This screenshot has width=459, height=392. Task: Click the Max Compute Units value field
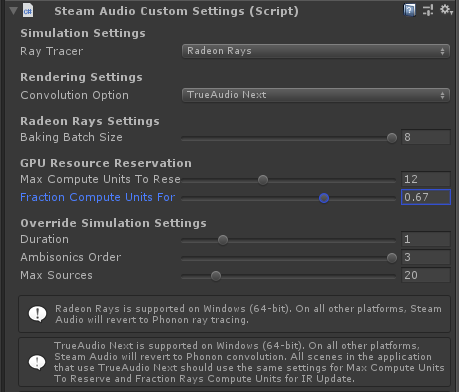tap(426, 179)
